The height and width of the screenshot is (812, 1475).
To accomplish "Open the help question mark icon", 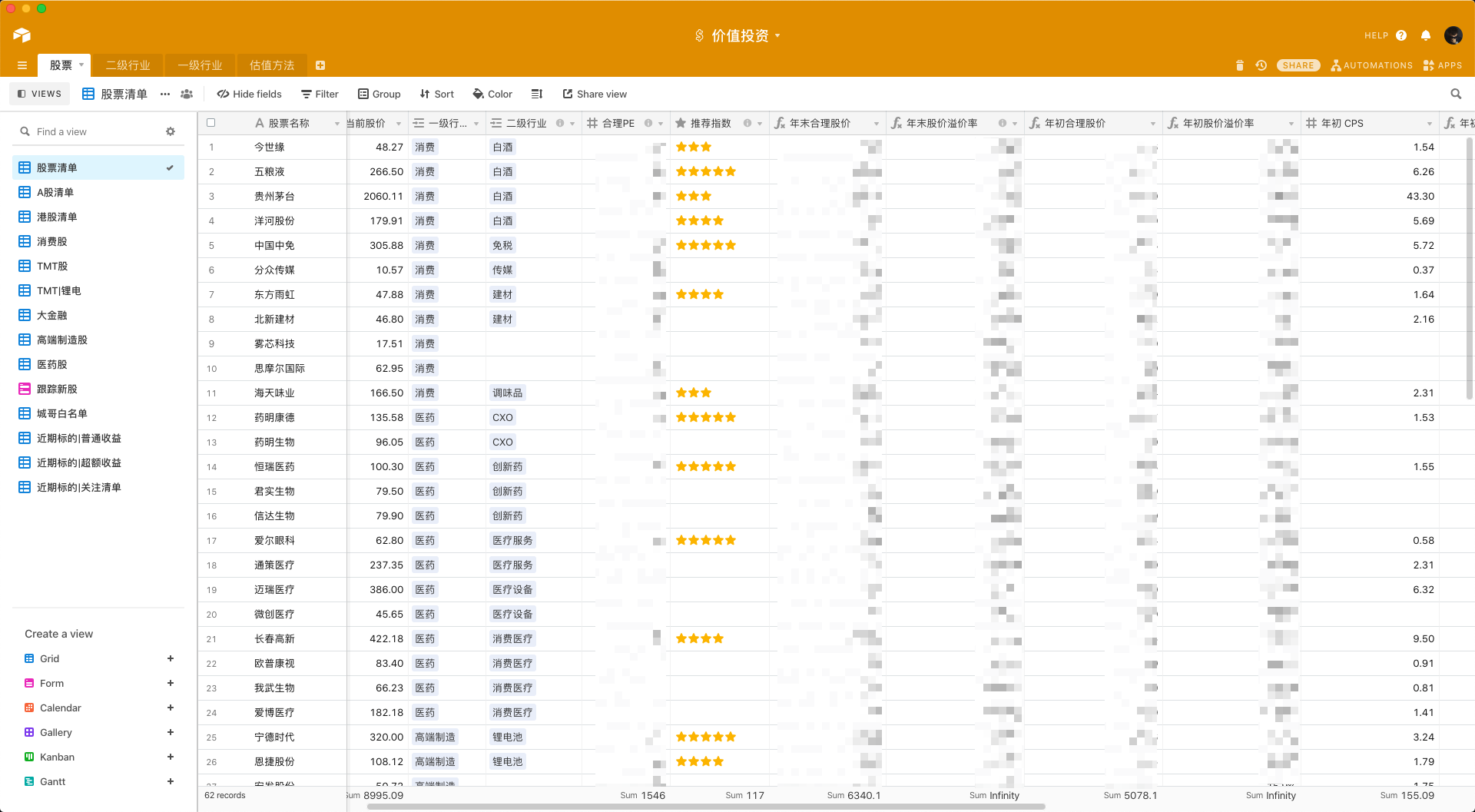I will 1401,35.
